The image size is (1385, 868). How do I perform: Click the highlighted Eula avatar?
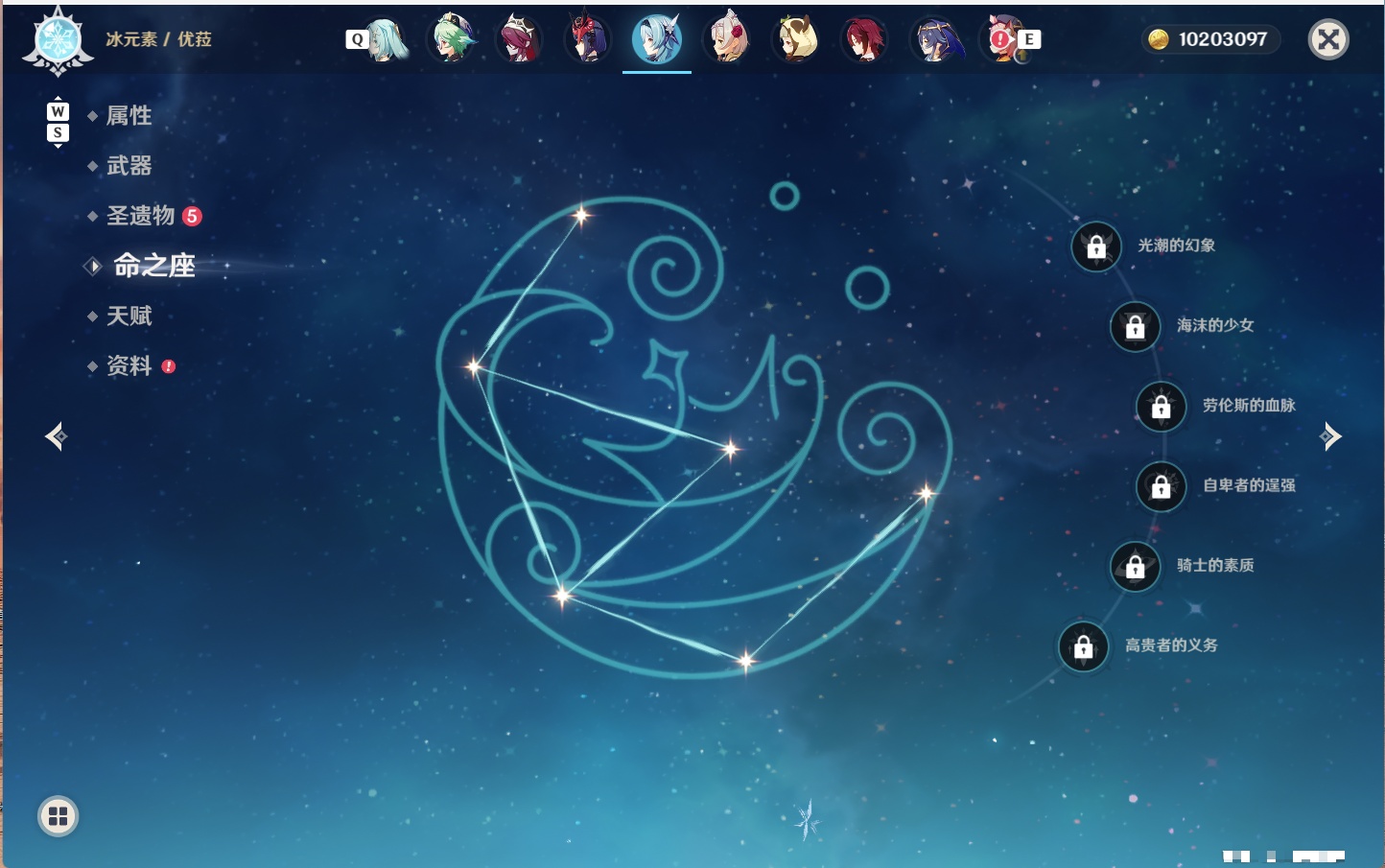click(x=657, y=39)
